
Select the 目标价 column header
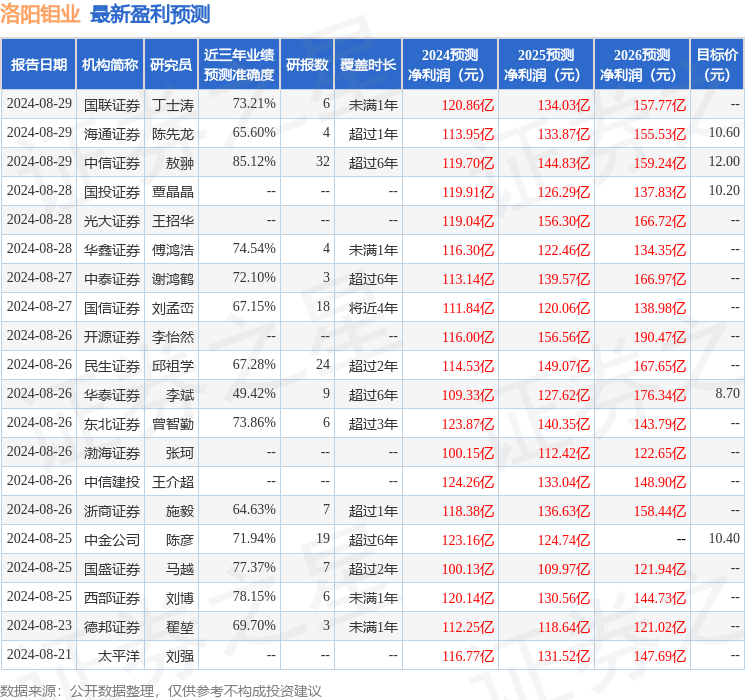[x=717, y=65]
